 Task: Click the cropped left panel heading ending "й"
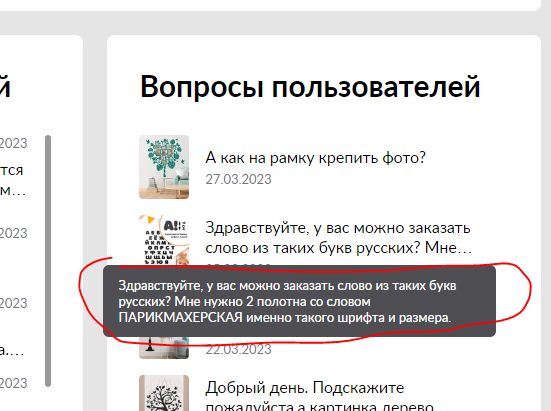pos(5,86)
